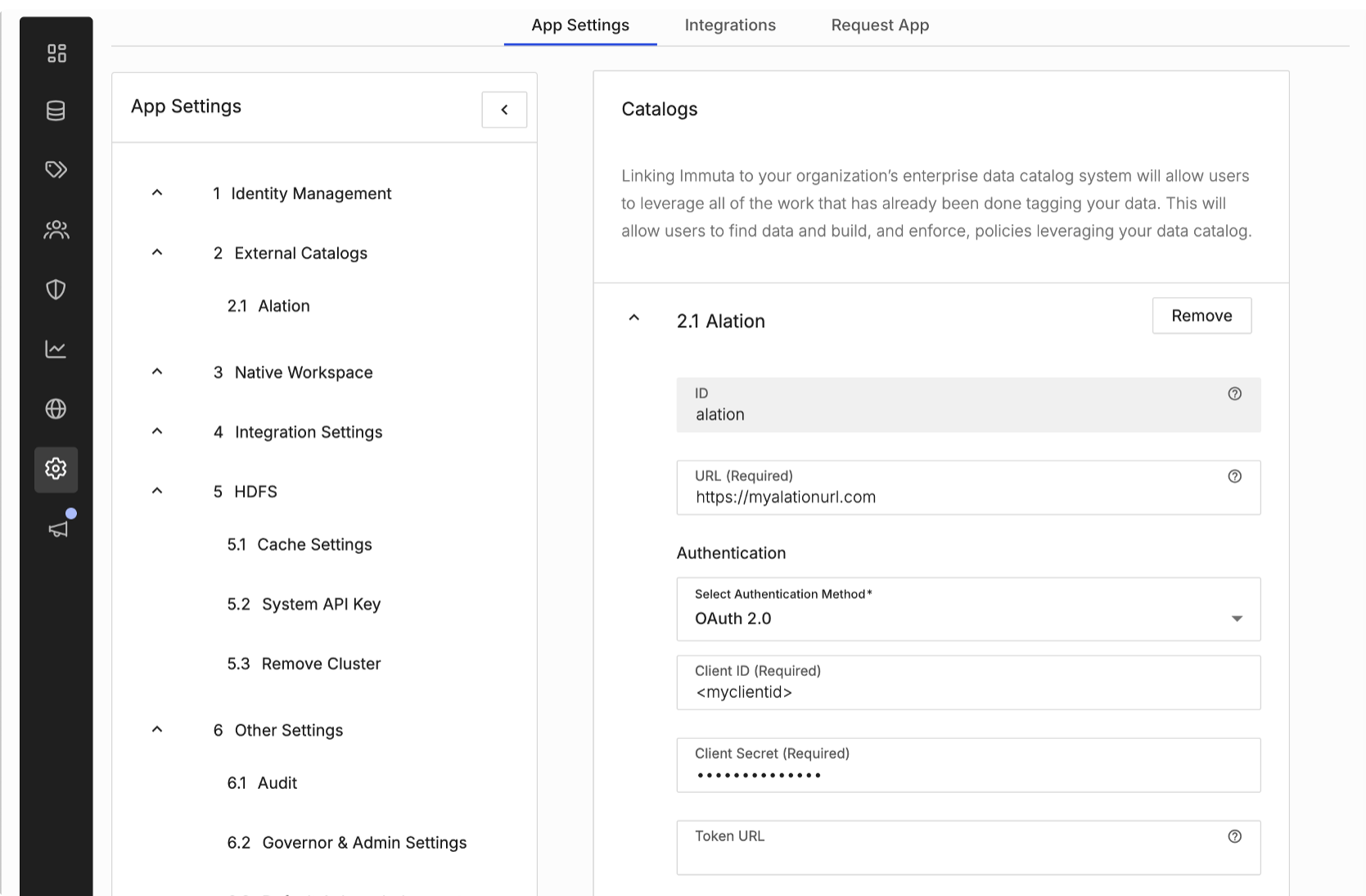The image size is (1366, 896).
Task: Show help for the URL field
Action: pyautogui.click(x=1235, y=476)
